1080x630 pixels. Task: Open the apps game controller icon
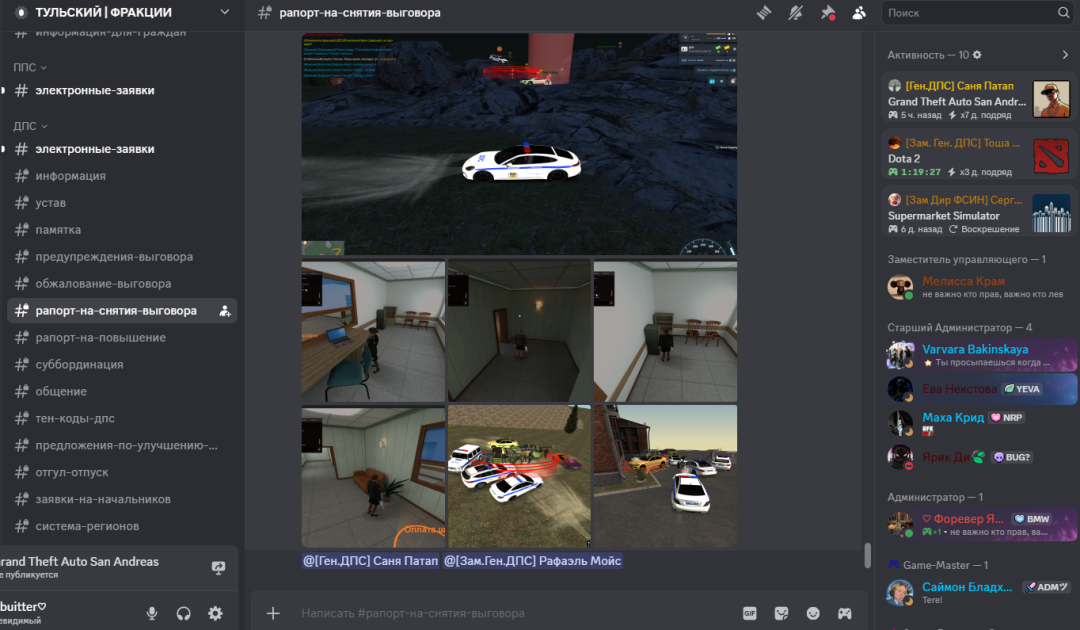844,613
